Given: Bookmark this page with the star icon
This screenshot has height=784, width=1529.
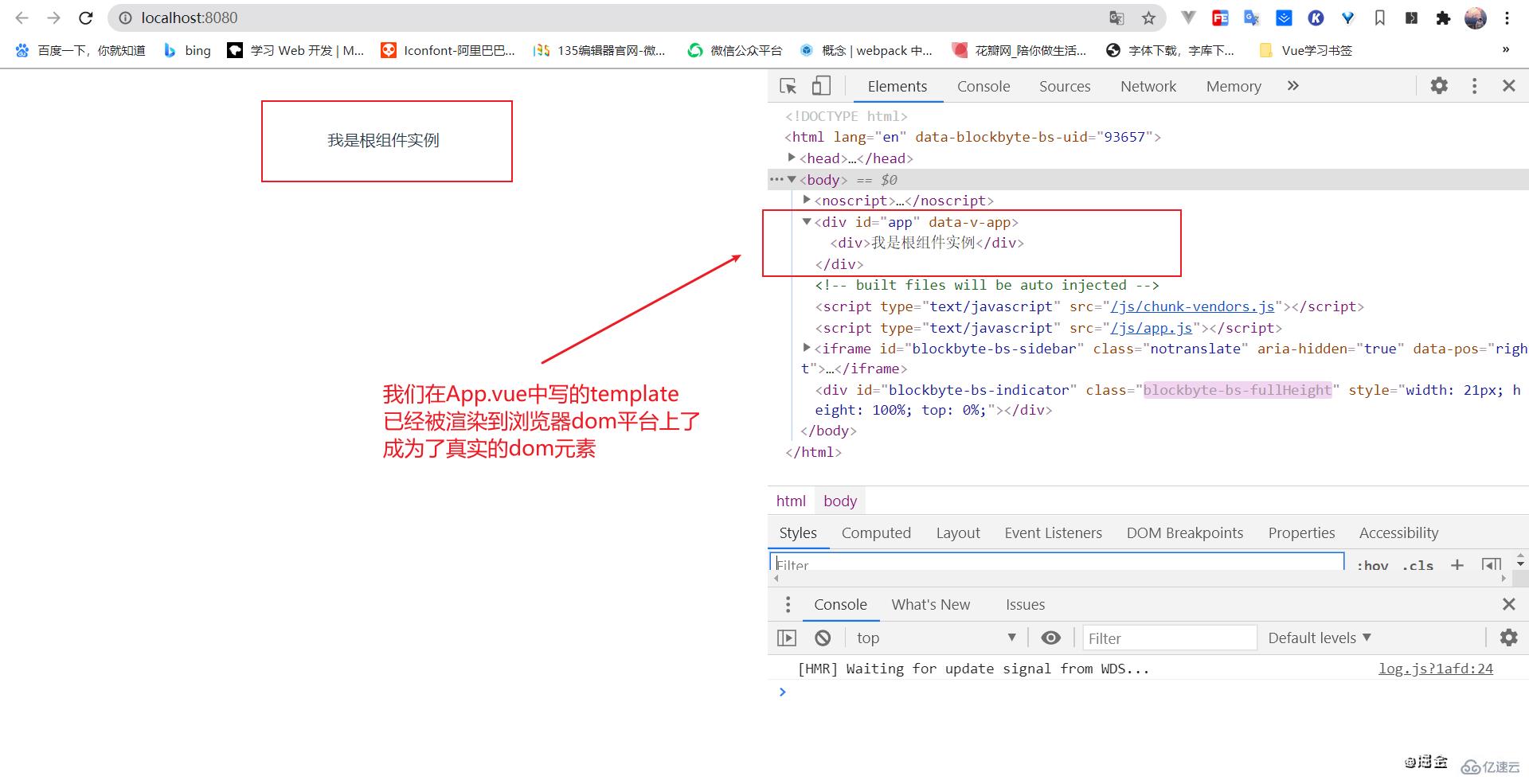Looking at the screenshot, I should 1148,18.
